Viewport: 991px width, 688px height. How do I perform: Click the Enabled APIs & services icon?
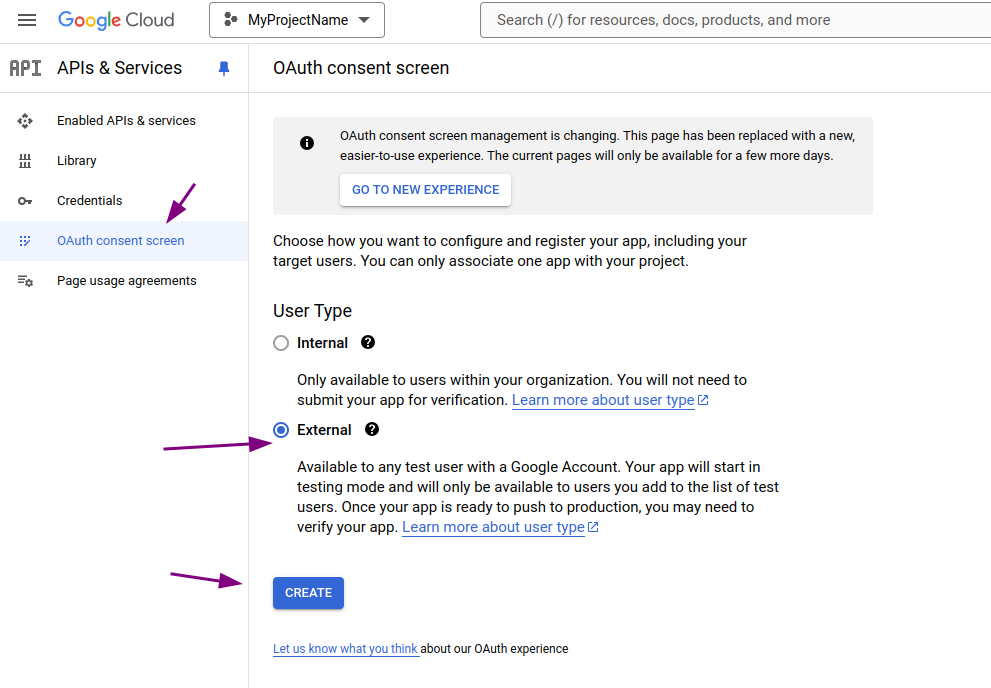(x=24, y=120)
